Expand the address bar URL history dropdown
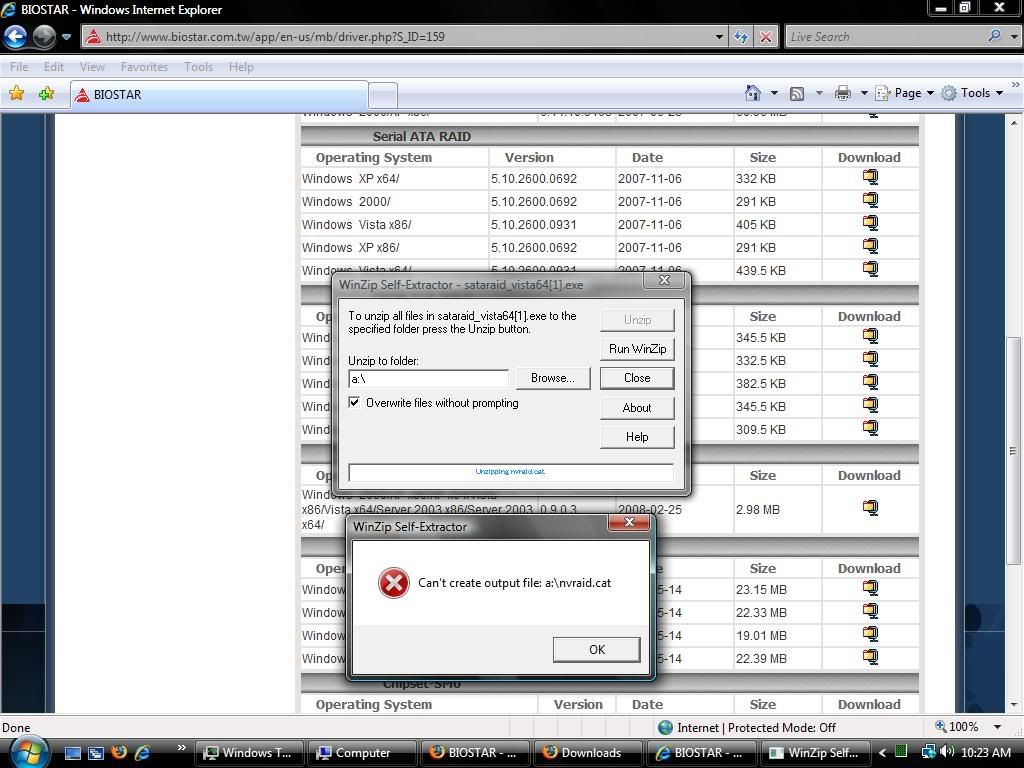1024x768 pixels. pos(719,37)
